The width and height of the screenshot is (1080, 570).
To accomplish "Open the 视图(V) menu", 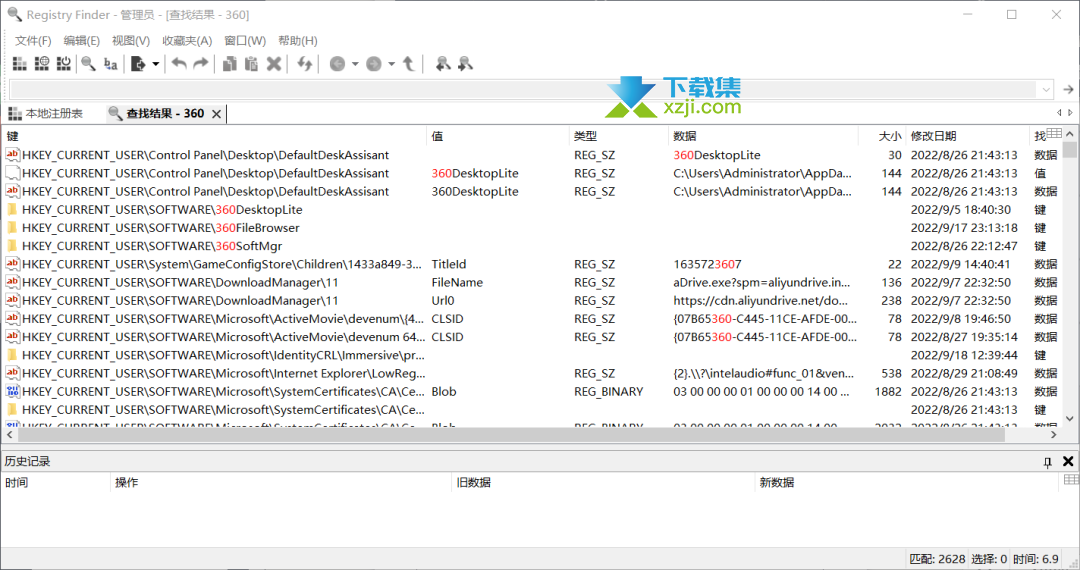I will pos(131,41).
